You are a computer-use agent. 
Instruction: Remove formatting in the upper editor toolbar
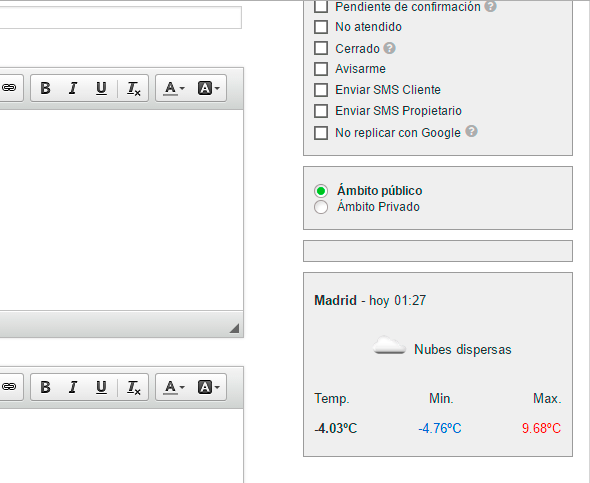point(133,88)
